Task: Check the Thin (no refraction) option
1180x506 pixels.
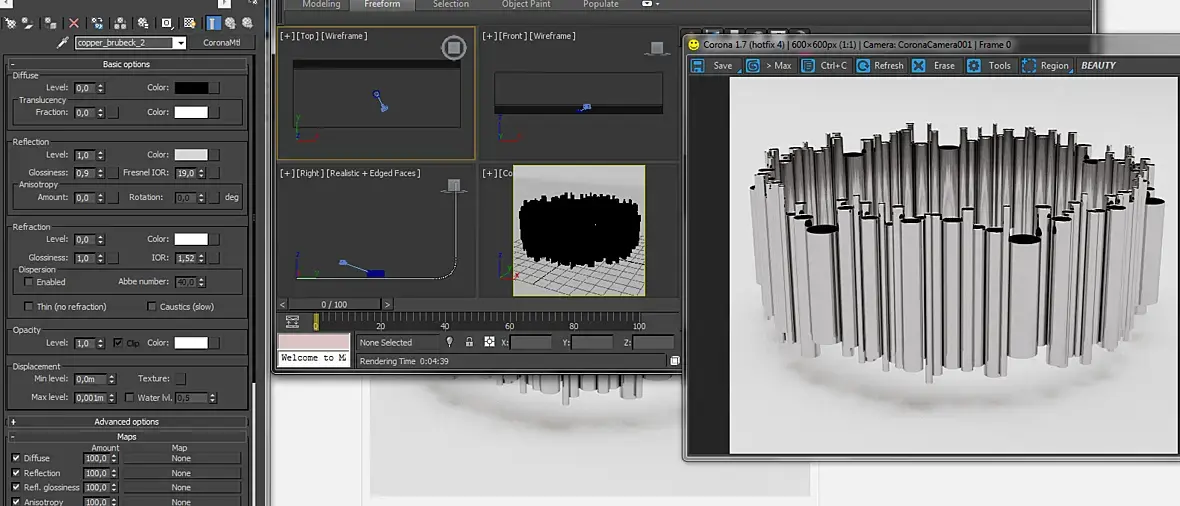Action: 29,307
